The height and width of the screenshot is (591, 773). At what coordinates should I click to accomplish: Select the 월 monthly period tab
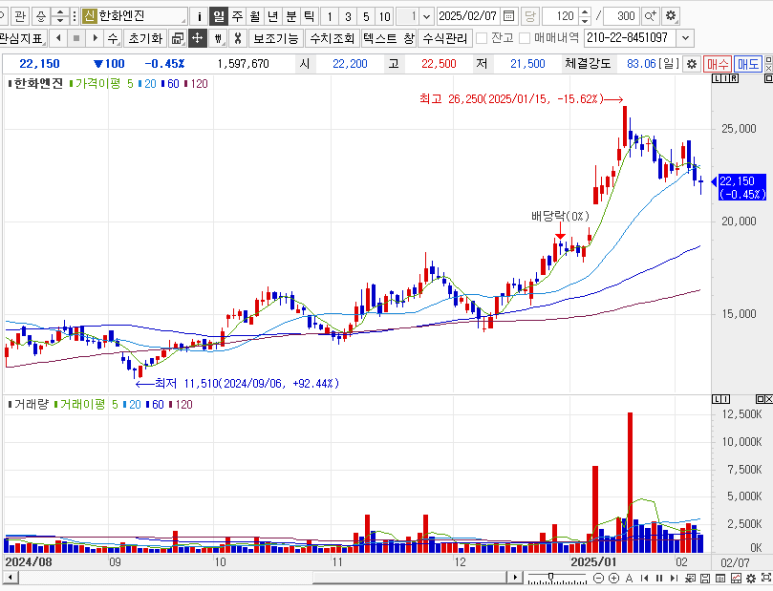[255, 16]
